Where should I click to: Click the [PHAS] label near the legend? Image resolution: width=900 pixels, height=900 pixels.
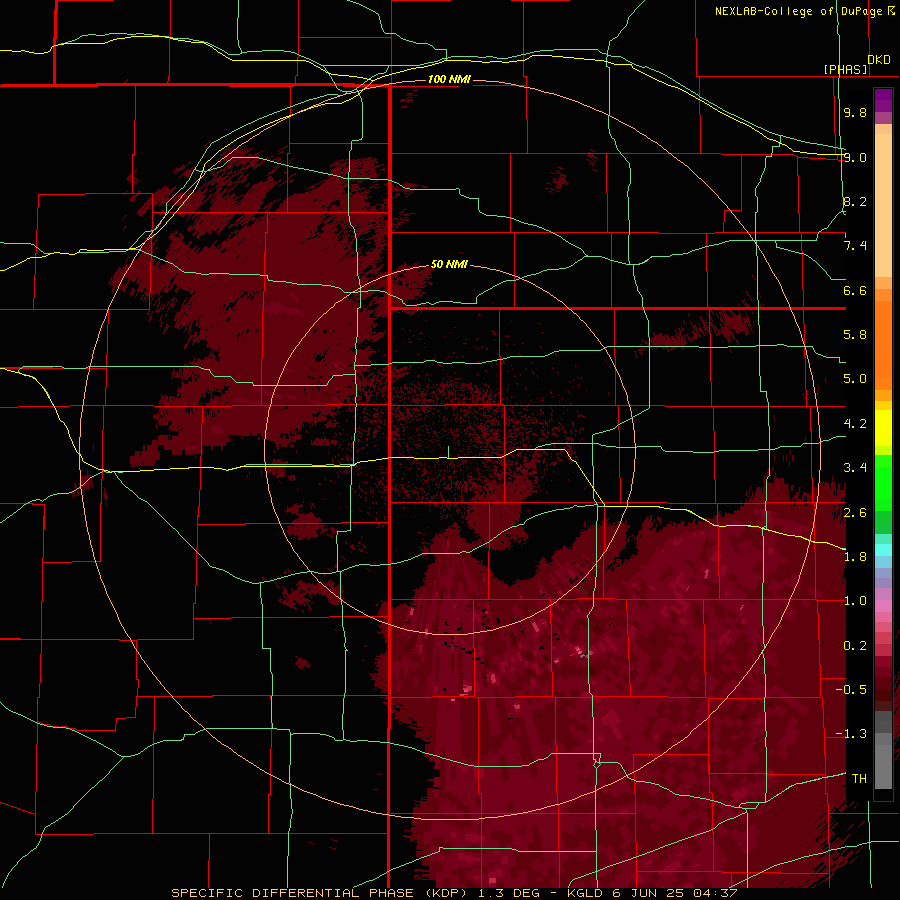pyautogui.click(x=845, y=69)
